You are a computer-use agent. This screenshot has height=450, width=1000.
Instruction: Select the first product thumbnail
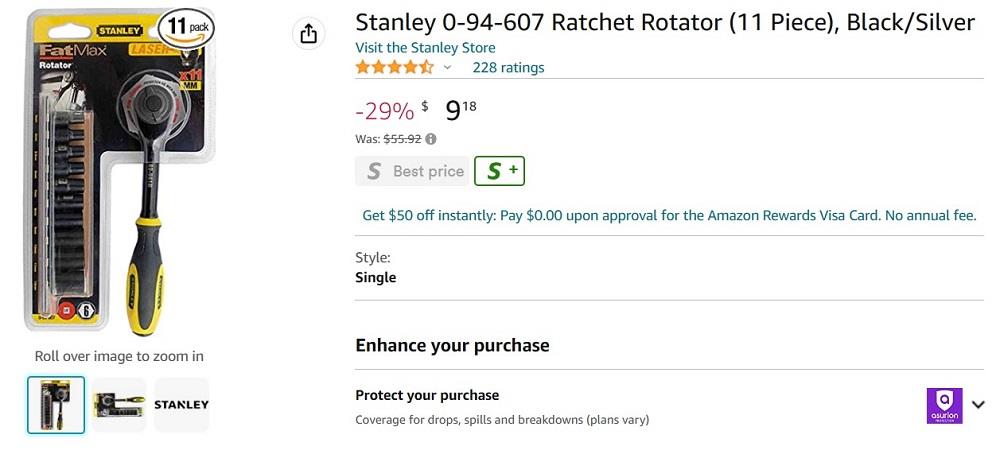pyautogui.click(x=56, y=405)
